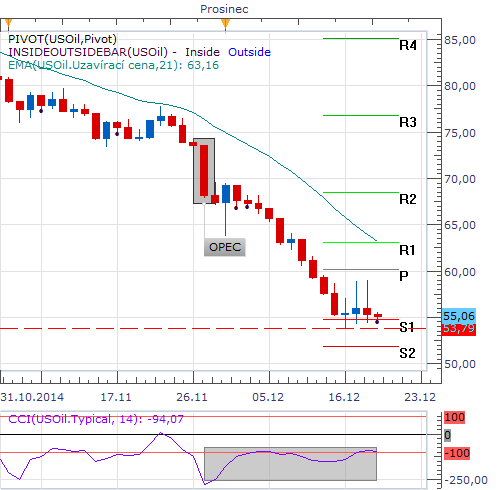Click the current price tag 55,06
Image resolution: width=499 pixels, height=490 pixels.
[459, 316]
